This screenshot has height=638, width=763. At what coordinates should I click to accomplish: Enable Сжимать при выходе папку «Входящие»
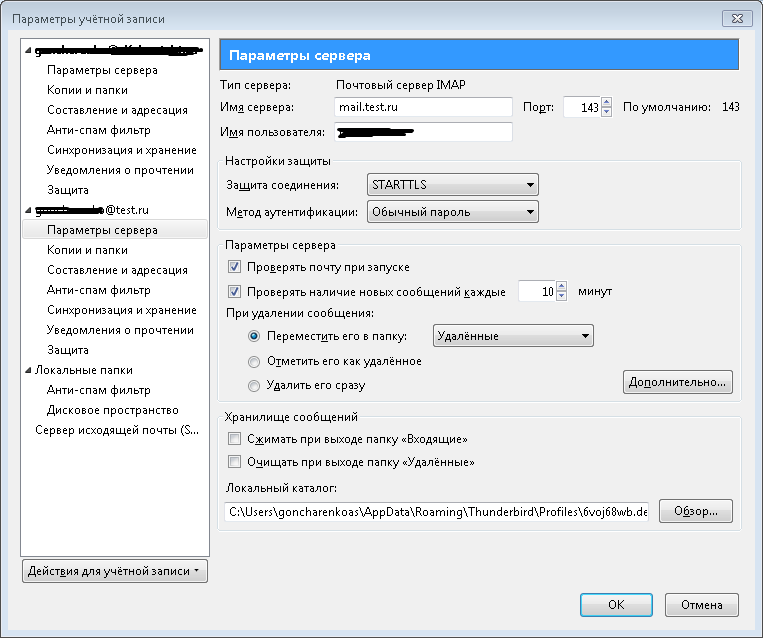click(235, 439)
